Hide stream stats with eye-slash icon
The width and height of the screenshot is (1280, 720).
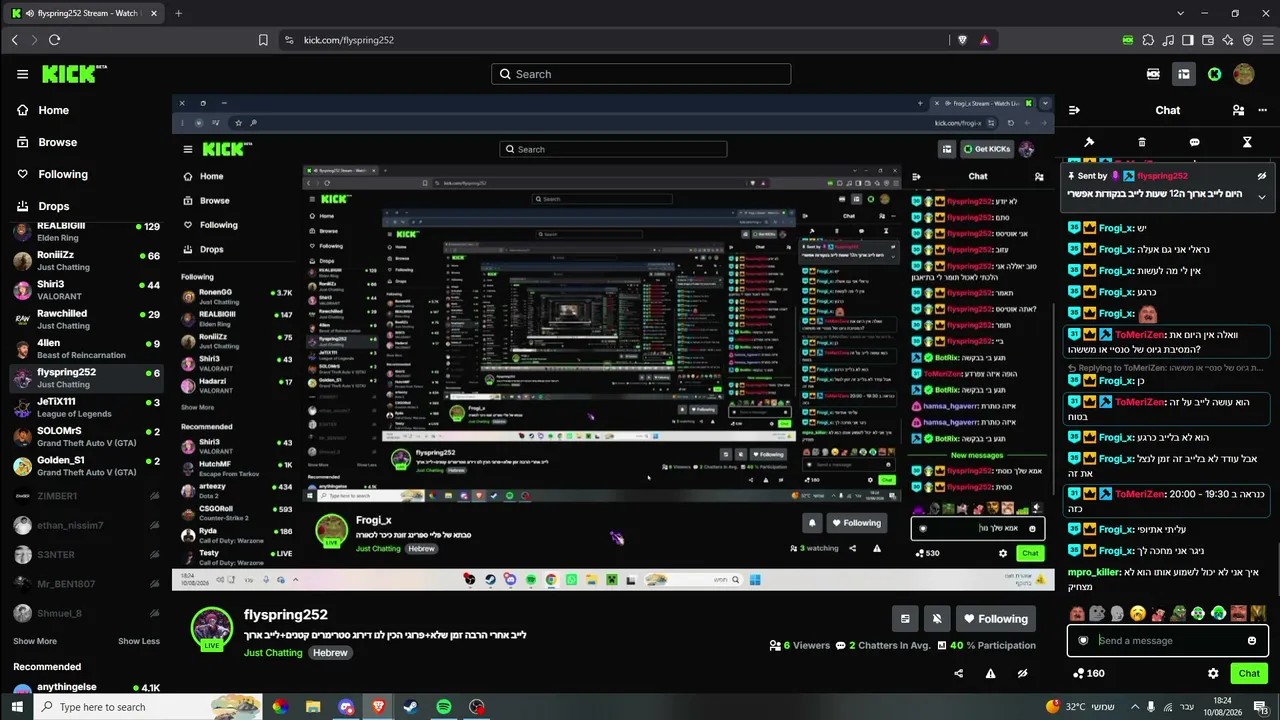pos(1022,674)
